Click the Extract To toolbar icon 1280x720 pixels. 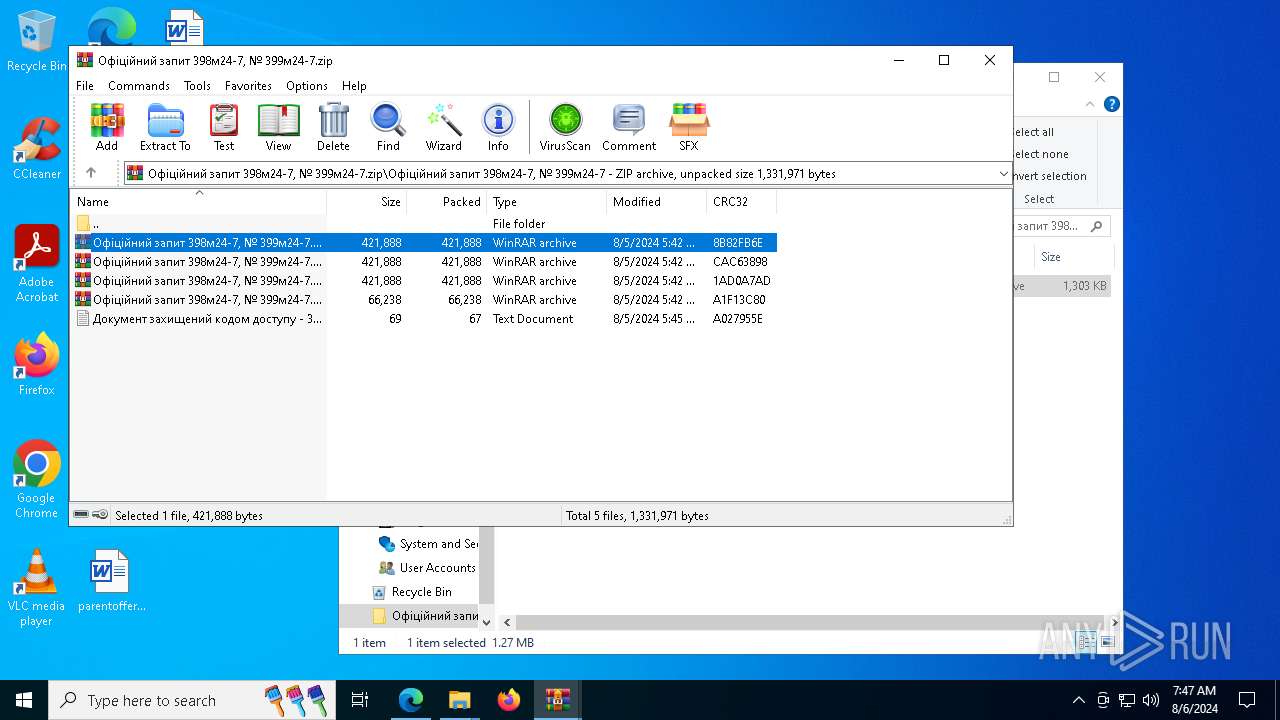[x=165, y=127]
